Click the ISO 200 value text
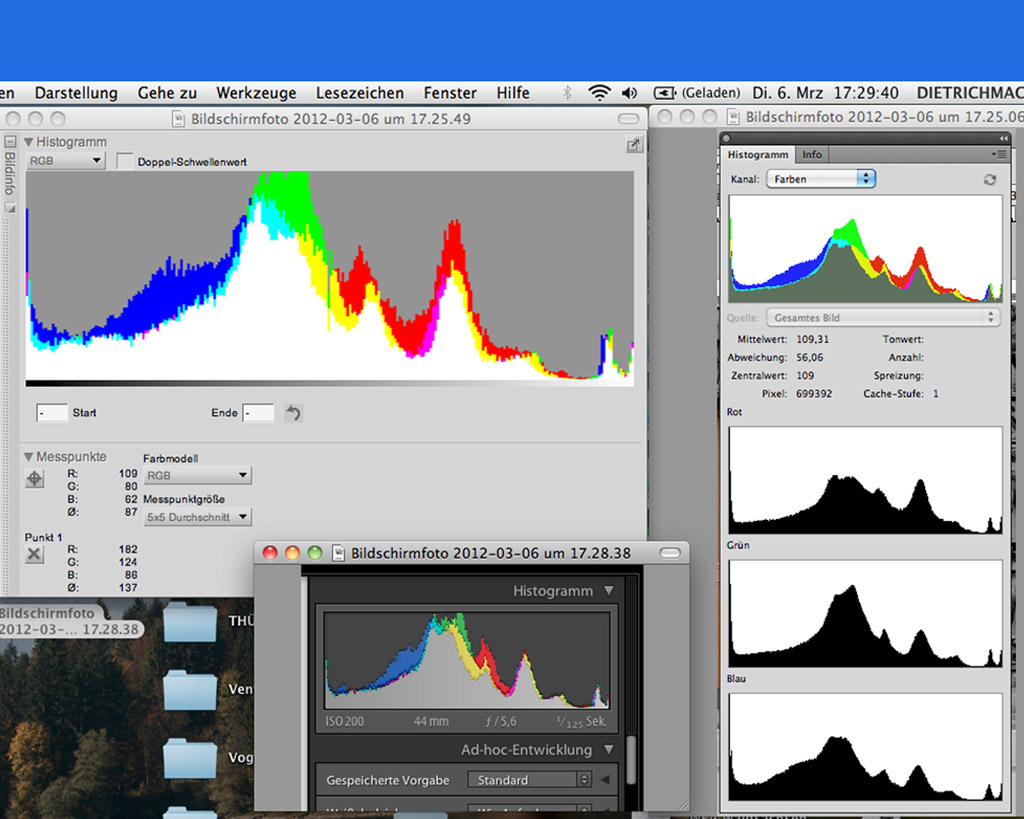Viewport: 1024px width, 819px height. [345, 722]
